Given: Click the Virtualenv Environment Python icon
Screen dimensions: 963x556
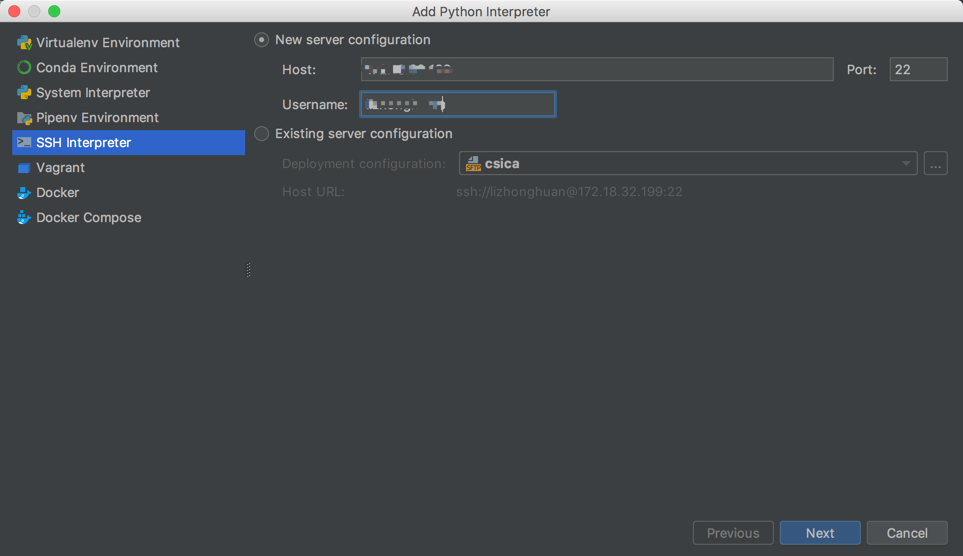Looking at the screenshot, I should coord(24,43).
